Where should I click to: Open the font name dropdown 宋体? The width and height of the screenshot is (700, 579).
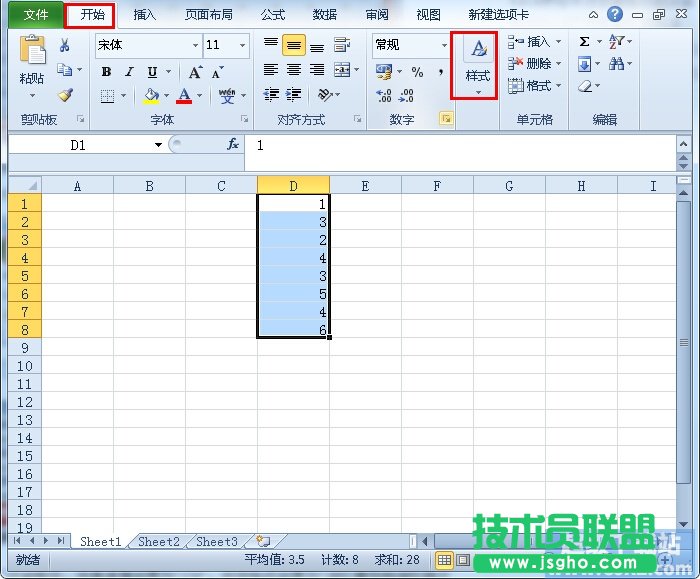195,46
